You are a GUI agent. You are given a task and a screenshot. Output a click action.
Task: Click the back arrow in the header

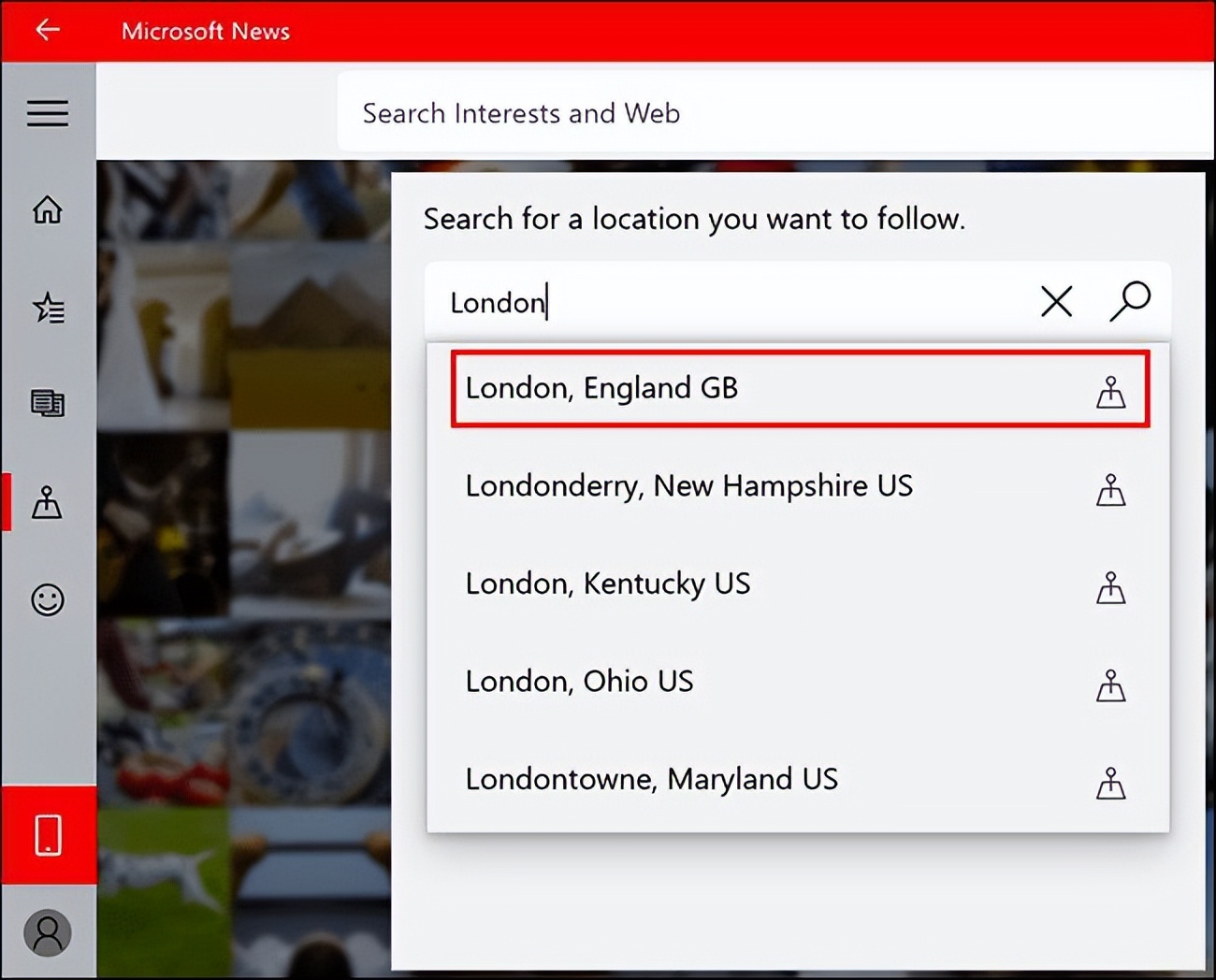tap(47, 30)
